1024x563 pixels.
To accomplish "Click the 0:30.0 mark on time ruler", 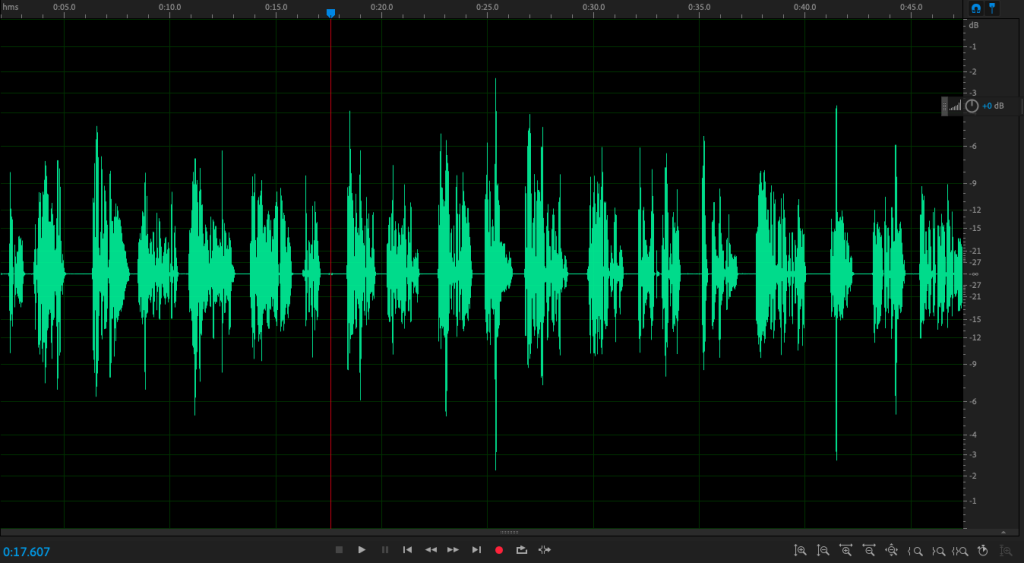I will tap(593, 7).
